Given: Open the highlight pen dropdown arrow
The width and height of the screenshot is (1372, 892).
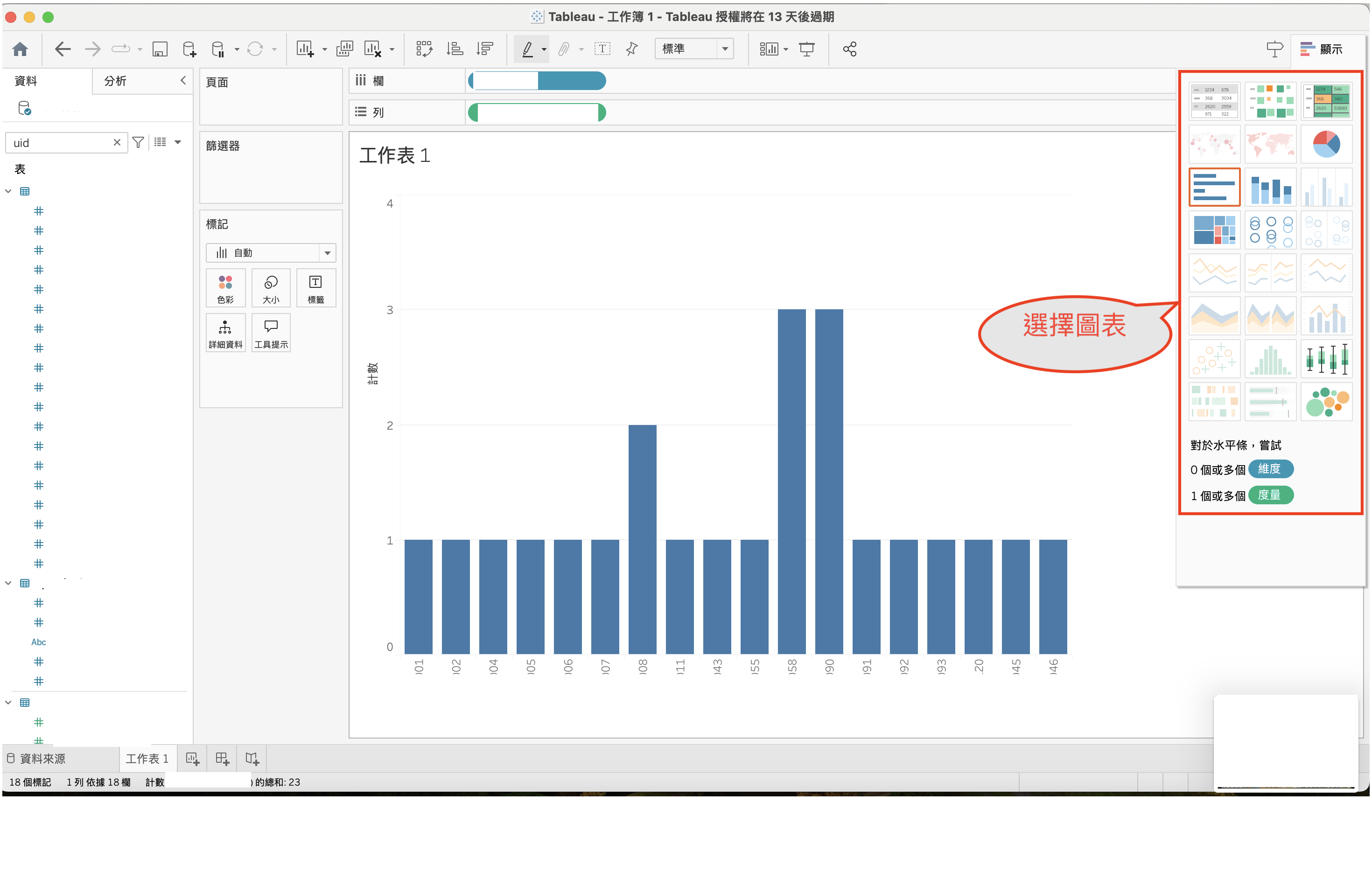Looking at the screenshot, I should coord(544,49).
